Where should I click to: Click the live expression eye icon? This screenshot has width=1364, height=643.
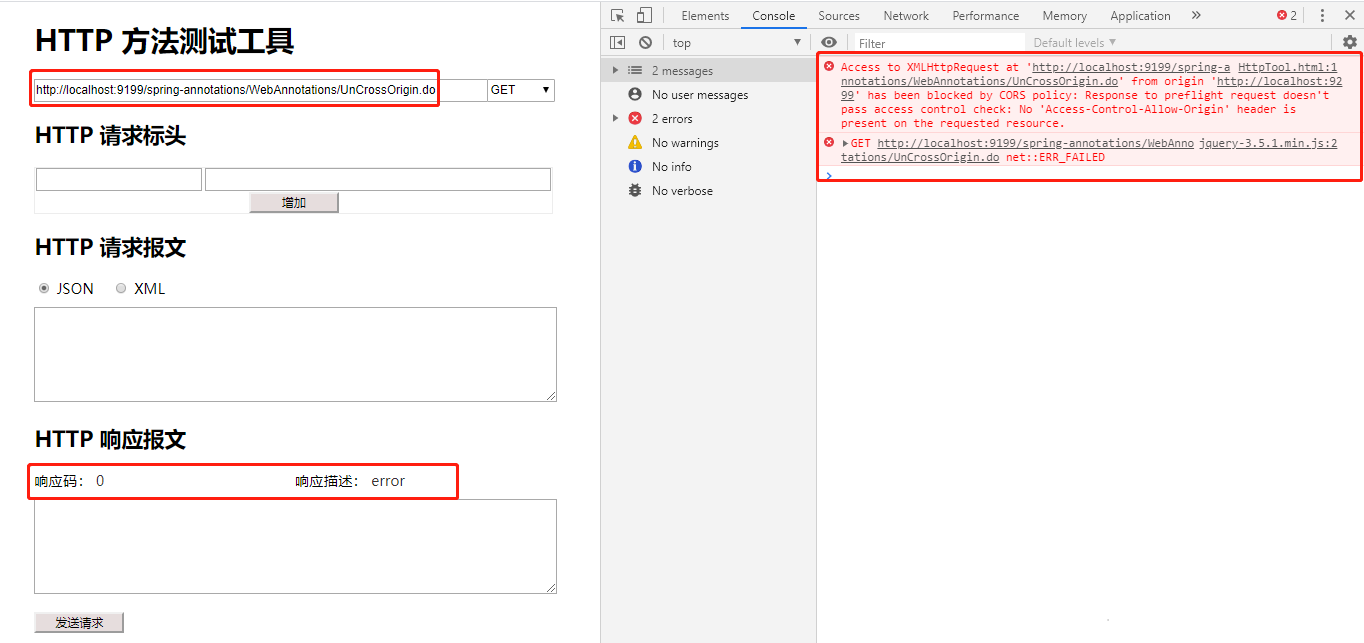[x=829, y=42]
